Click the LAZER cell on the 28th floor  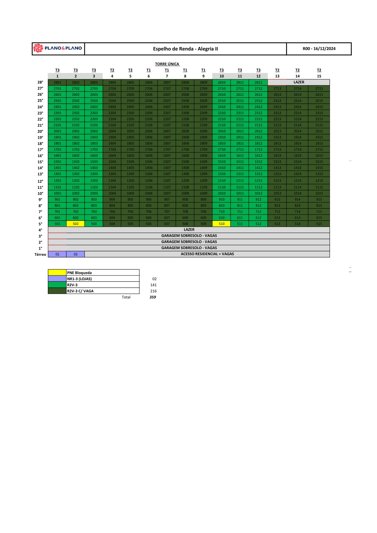[x=298, y=82]
